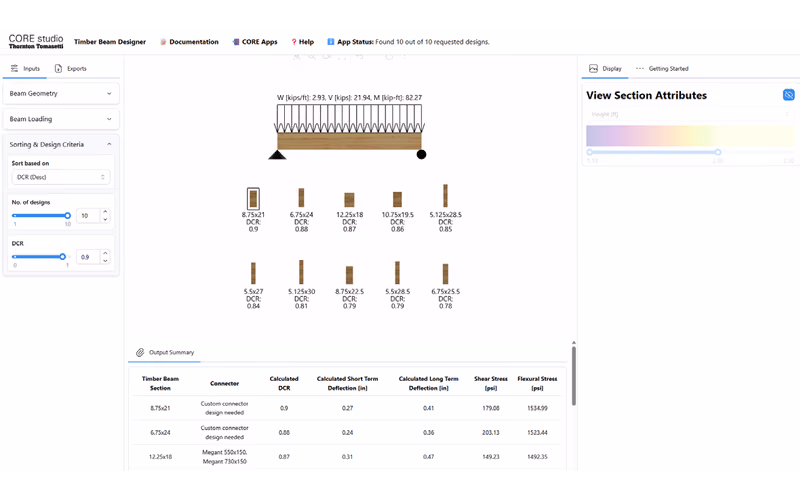Click the flexural stress value 1492.35

coord(537,457)
